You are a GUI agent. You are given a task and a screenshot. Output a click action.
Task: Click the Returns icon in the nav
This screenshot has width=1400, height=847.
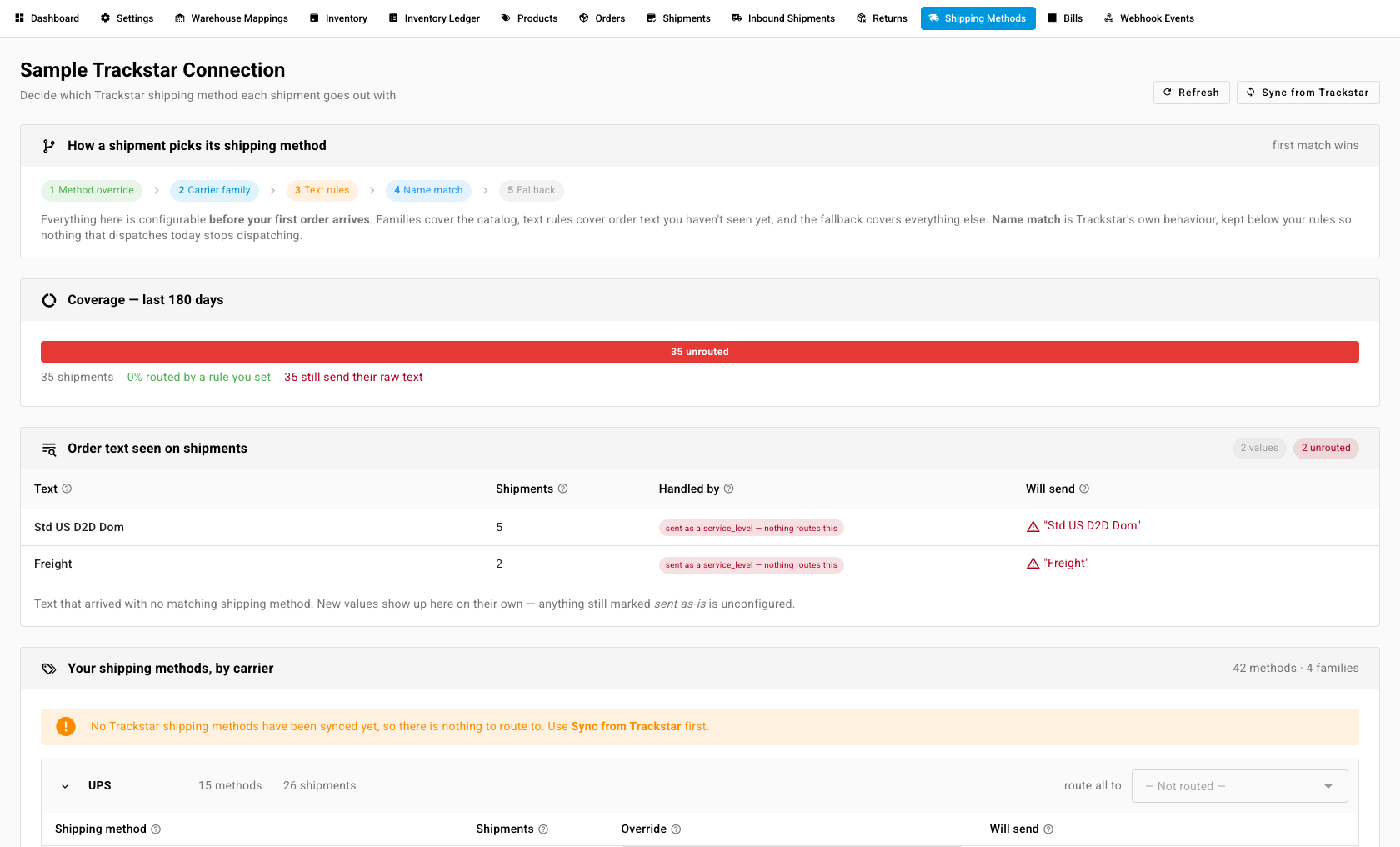click(x=862, y=18)
